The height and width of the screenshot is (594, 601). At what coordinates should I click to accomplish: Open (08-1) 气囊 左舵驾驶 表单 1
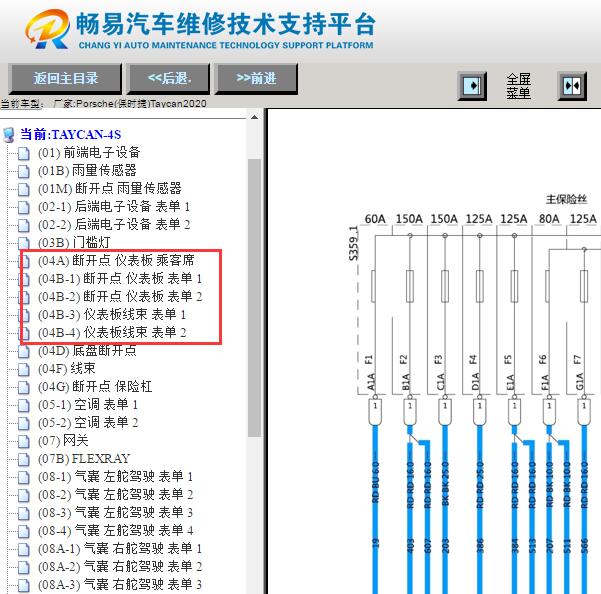click(115, 477)
